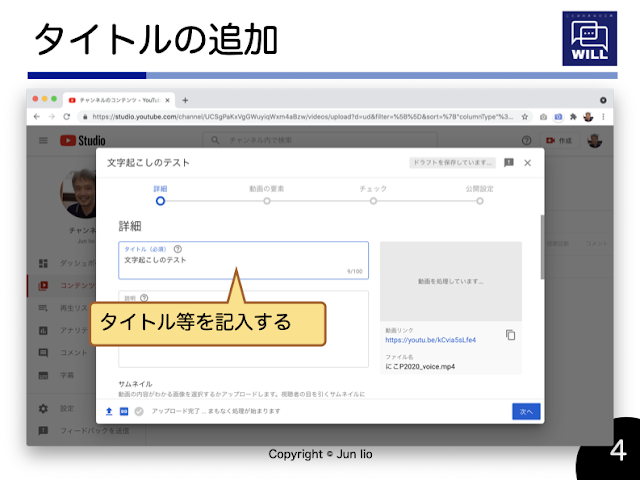
Task: Open the hamburger menu in YouTube Studio
Action: tap(43, 140)
